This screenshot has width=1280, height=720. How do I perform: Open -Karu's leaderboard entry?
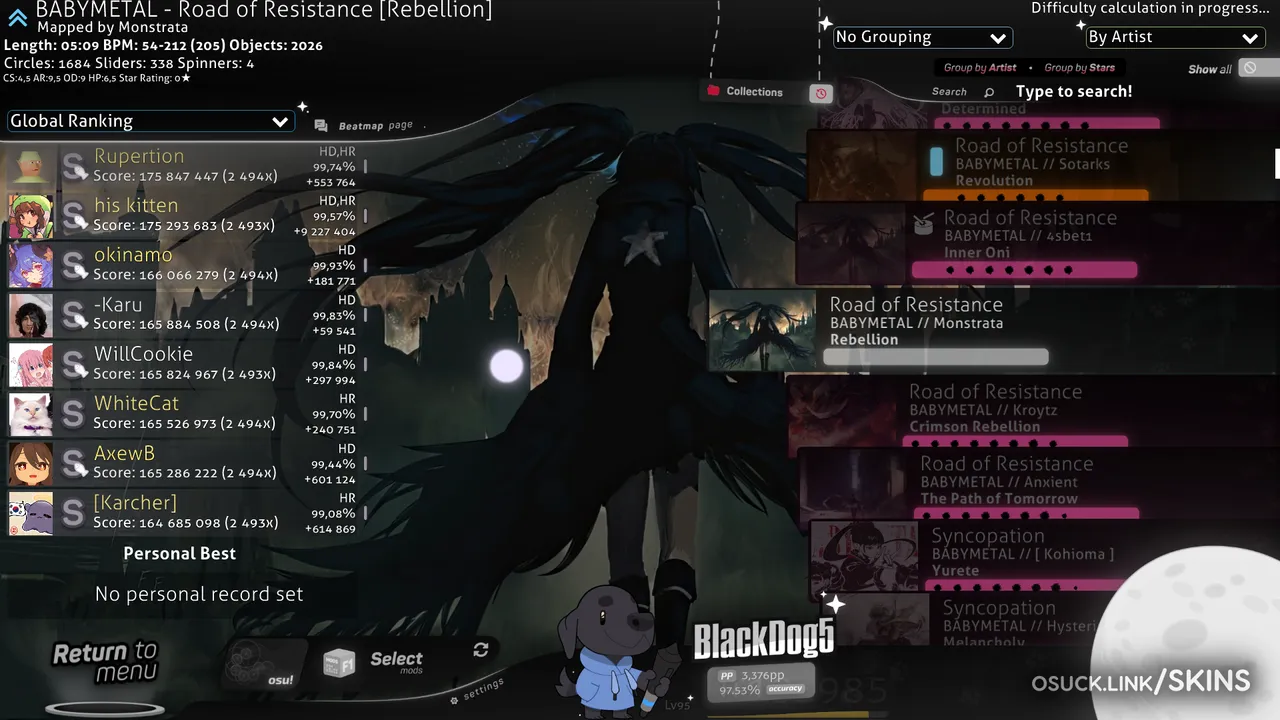point(183,315)
